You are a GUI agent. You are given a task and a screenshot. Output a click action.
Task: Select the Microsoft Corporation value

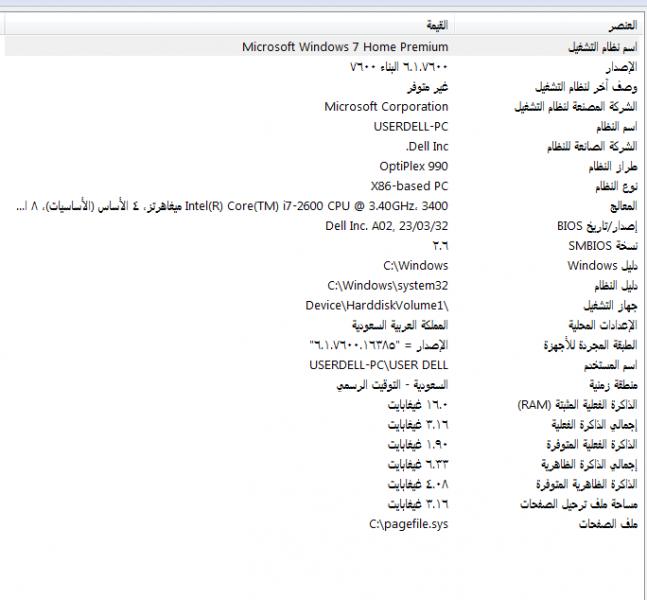click(386, 106)
